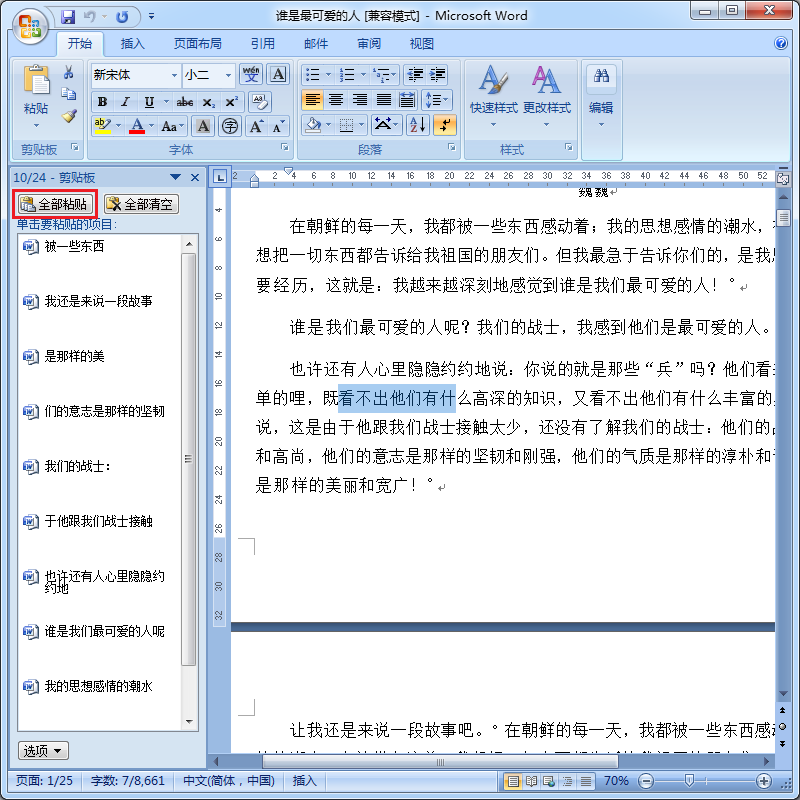Toggle Bold formatting
Screen dimensions: 800x800
[x=102, y=102]
